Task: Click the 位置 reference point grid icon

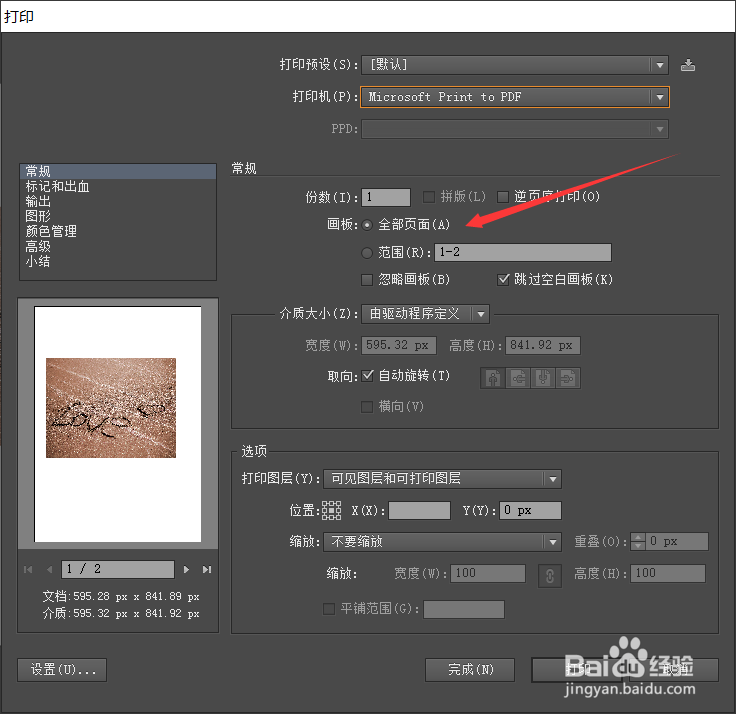Action: point(331,510)
